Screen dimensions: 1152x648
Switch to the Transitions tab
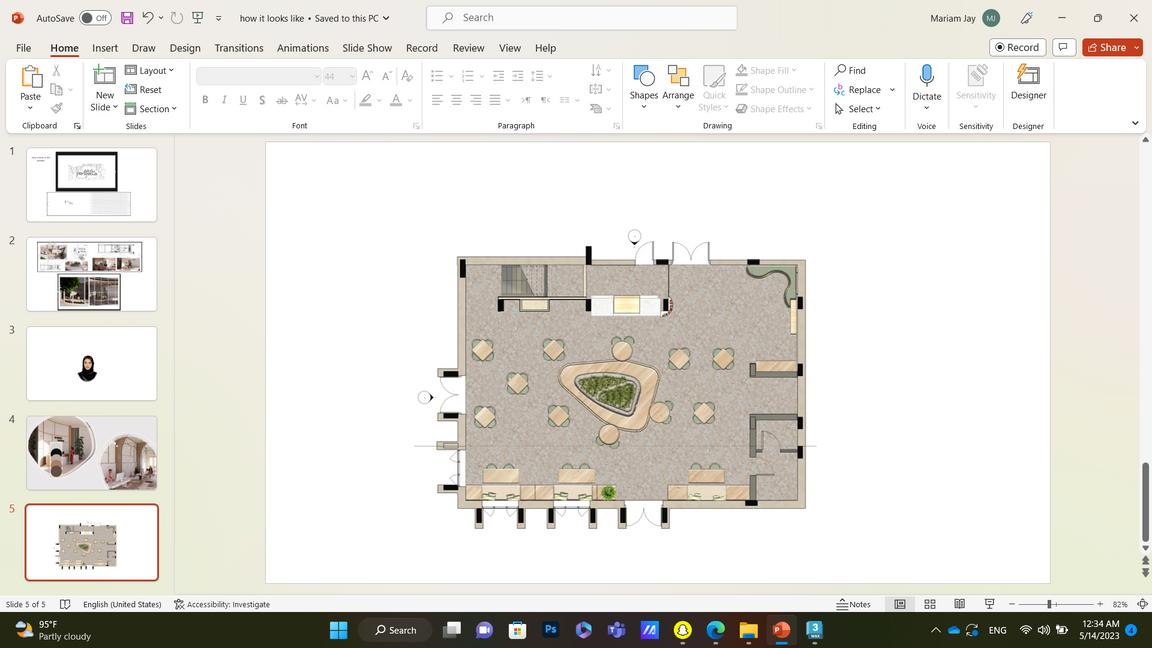[x=239, y=48]
